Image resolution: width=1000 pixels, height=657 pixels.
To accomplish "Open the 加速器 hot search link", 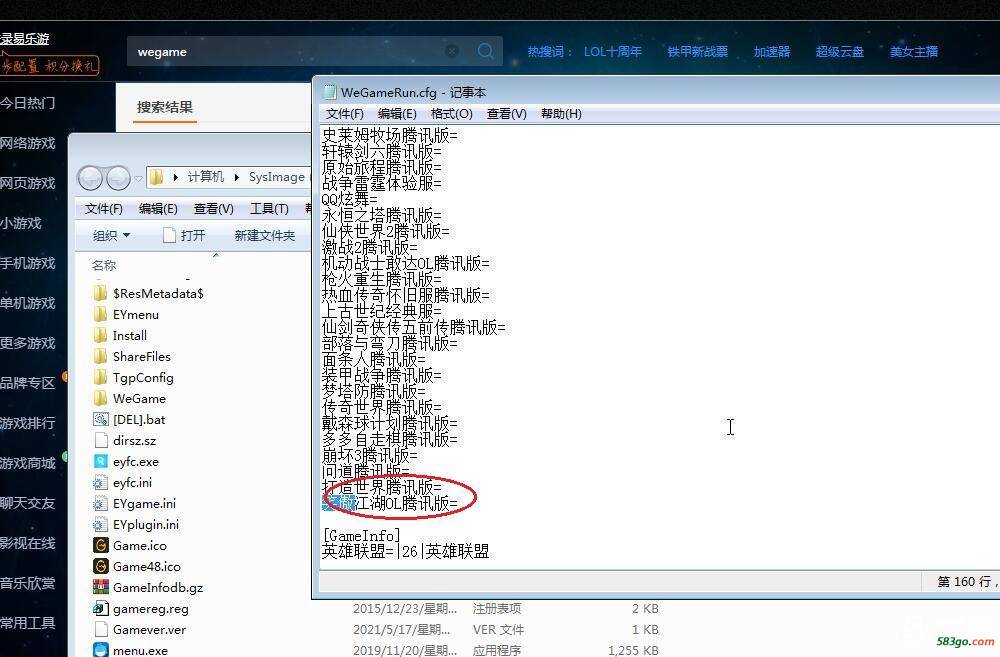I will pyautogui.click(x=772, y=52).
